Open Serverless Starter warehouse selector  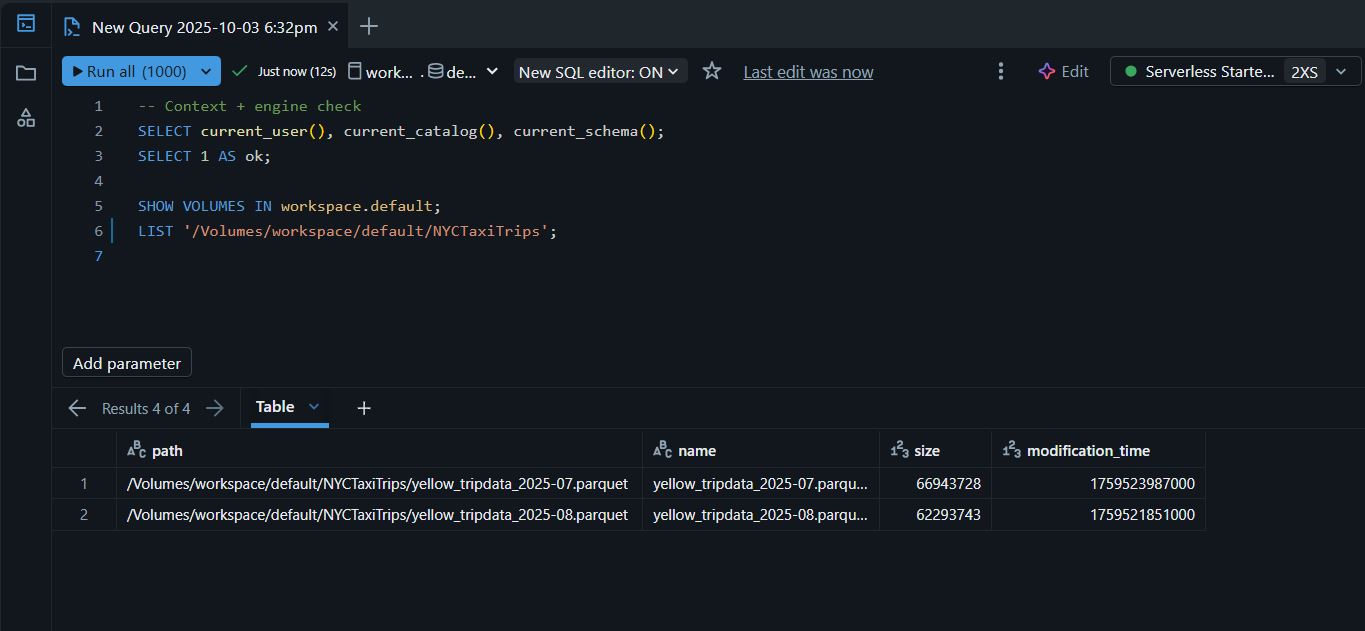click(1235, 71)
